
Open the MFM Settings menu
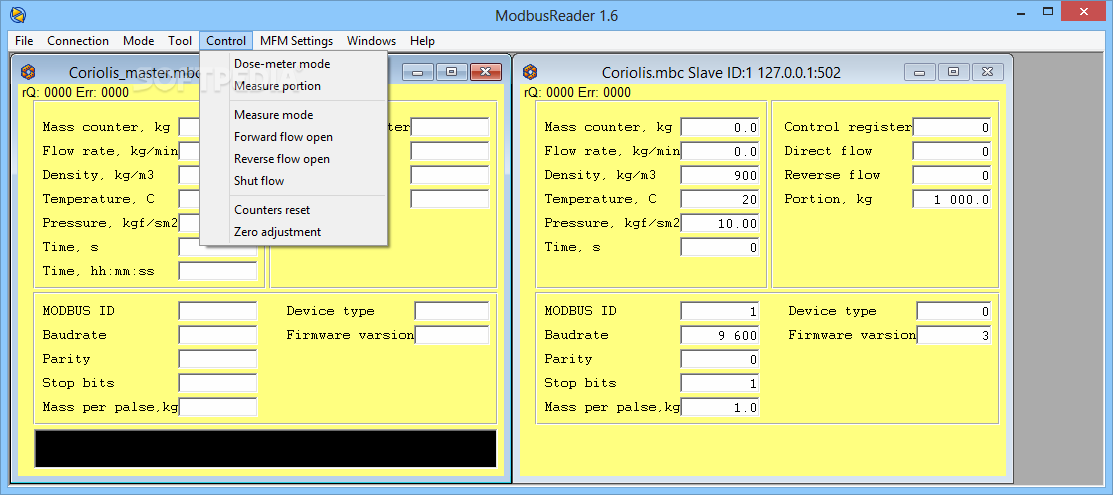[x=296, y=40]
